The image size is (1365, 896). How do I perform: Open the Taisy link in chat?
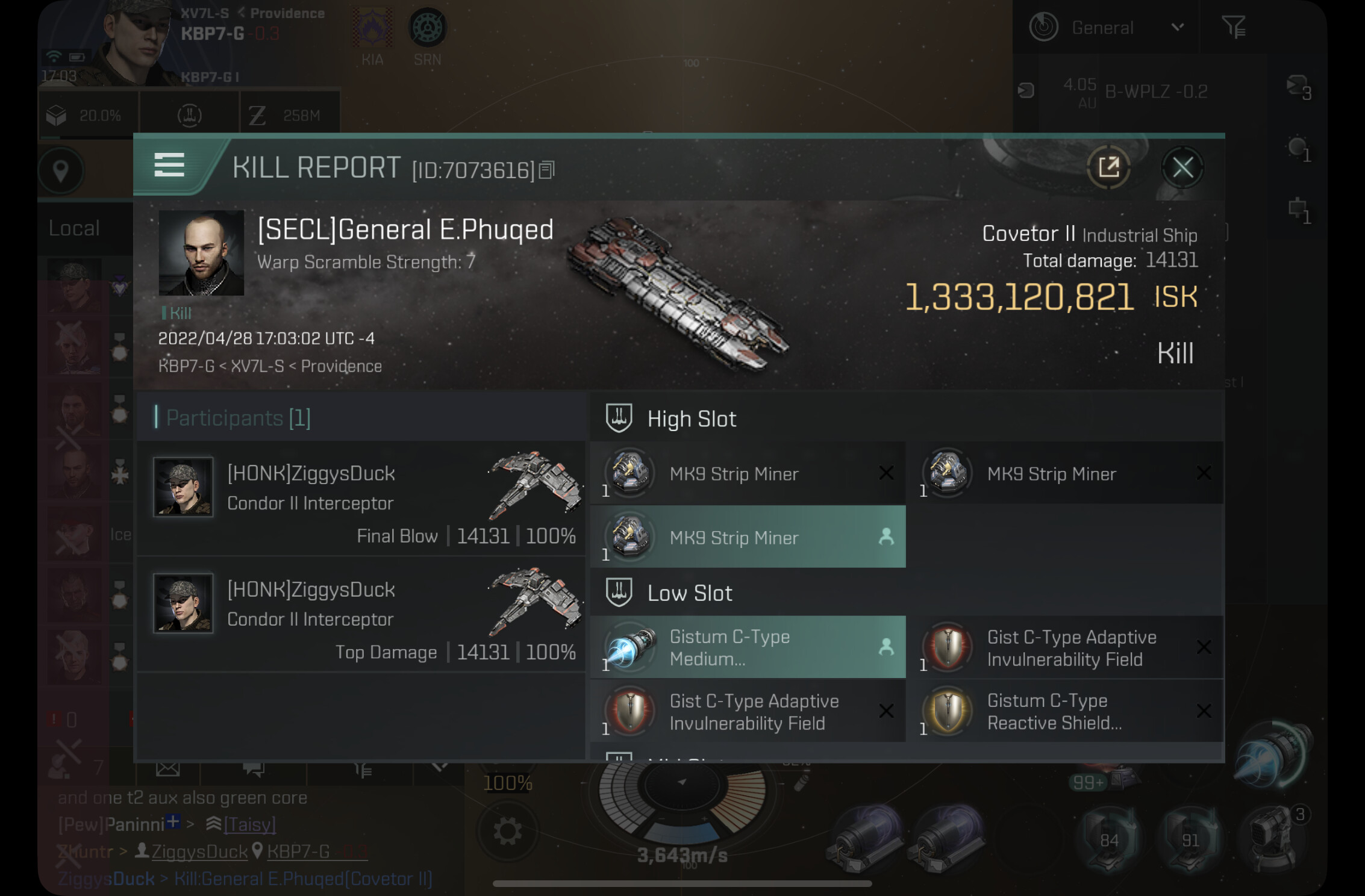pos(249,824)
